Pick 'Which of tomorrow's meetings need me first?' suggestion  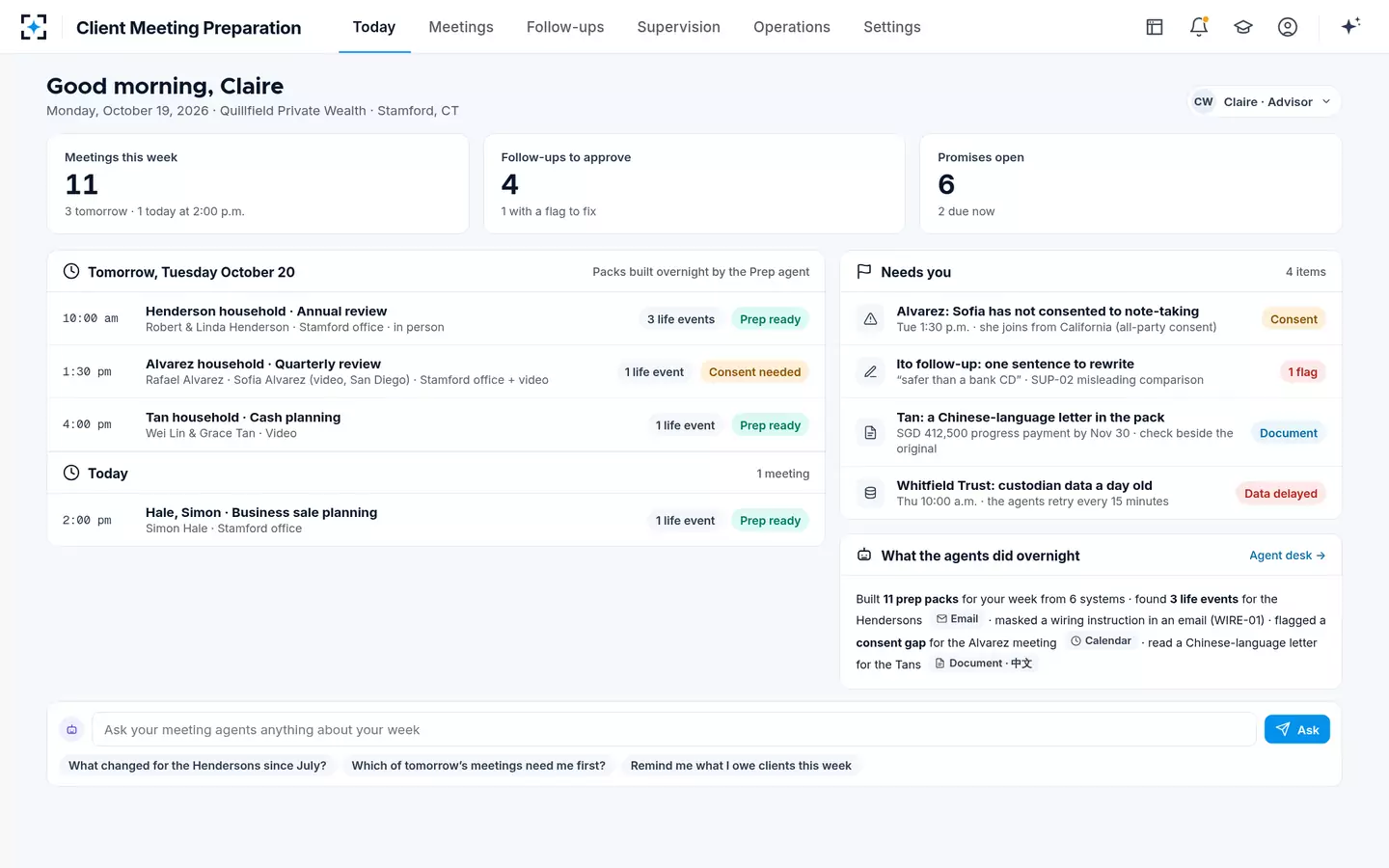pos(478,766)
